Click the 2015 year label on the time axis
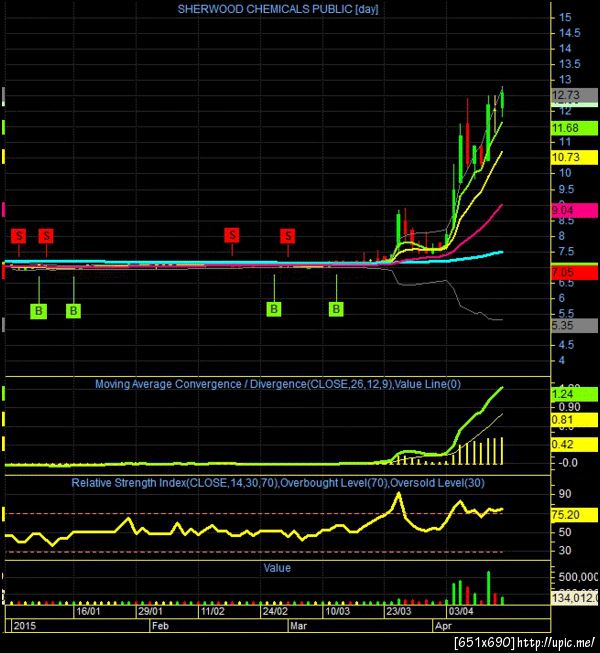This screenshot has width=600, height=653. (x=25, y=626)
